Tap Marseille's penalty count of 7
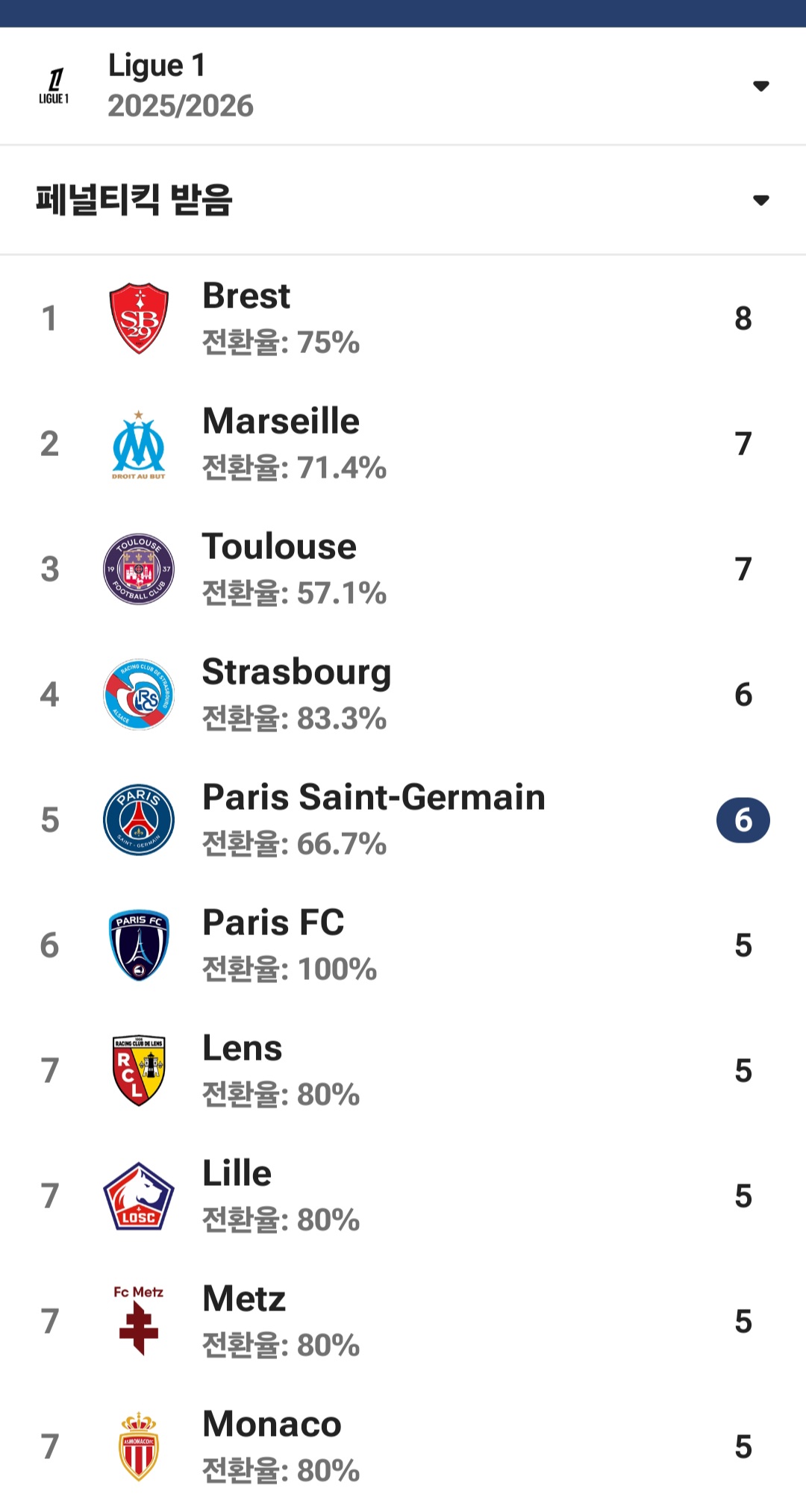This screenshot has height=1512, width=806. (x=743, y=444)
